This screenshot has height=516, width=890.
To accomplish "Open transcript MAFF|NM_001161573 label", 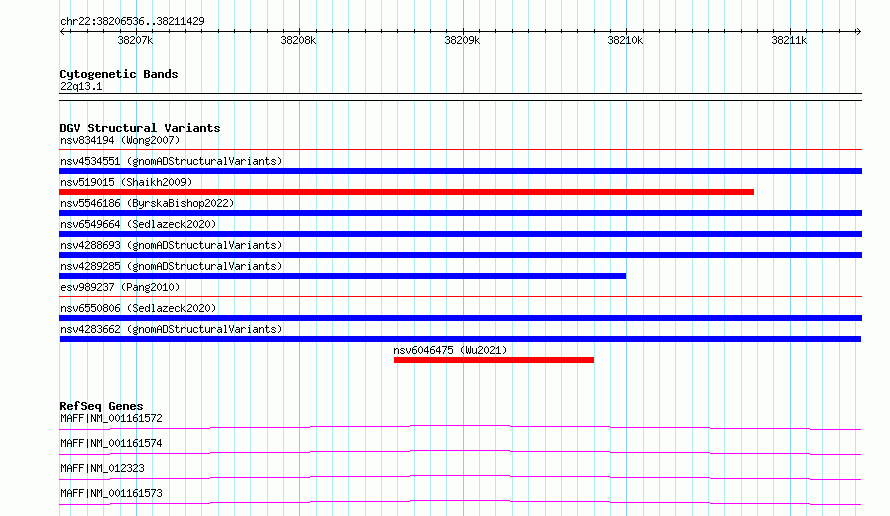I will pyautogui.click(x=111, y=493).
